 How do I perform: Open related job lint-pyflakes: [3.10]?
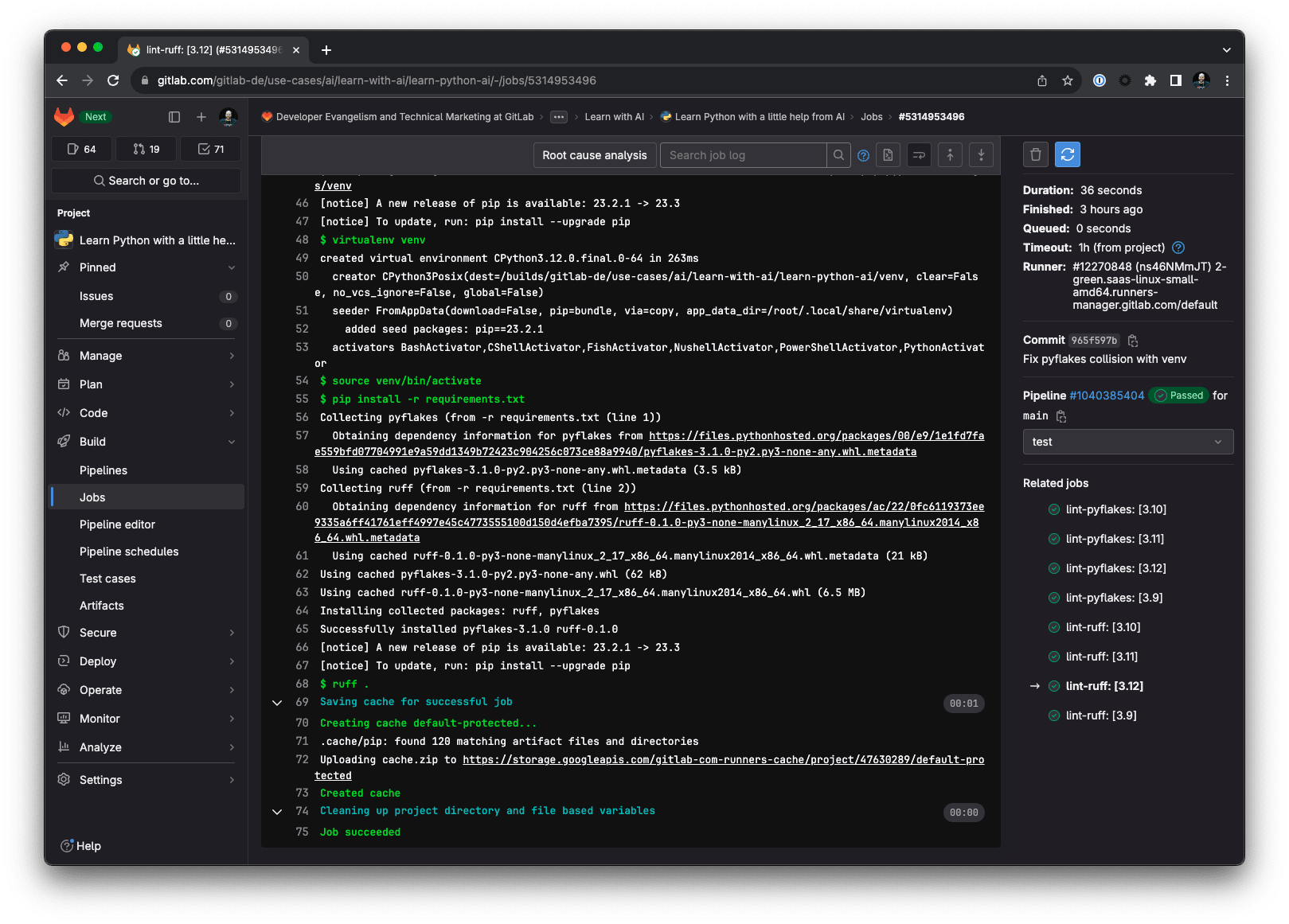tap(1115, 509)
